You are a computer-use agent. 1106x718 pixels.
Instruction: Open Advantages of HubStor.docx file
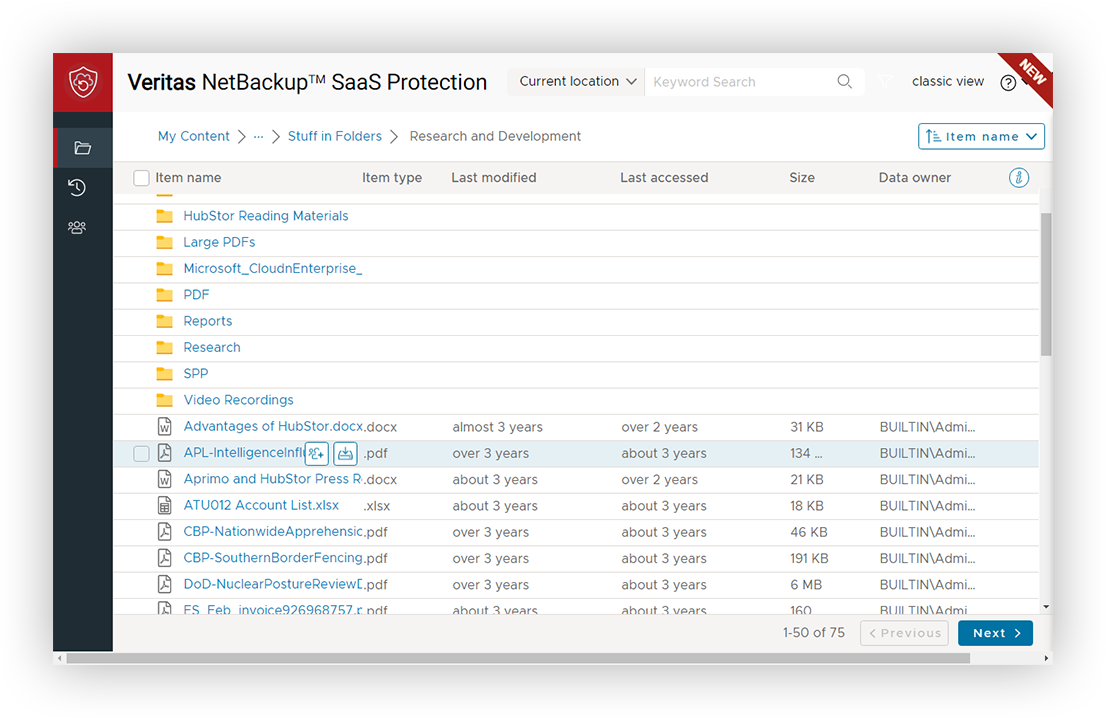(273, 426)
